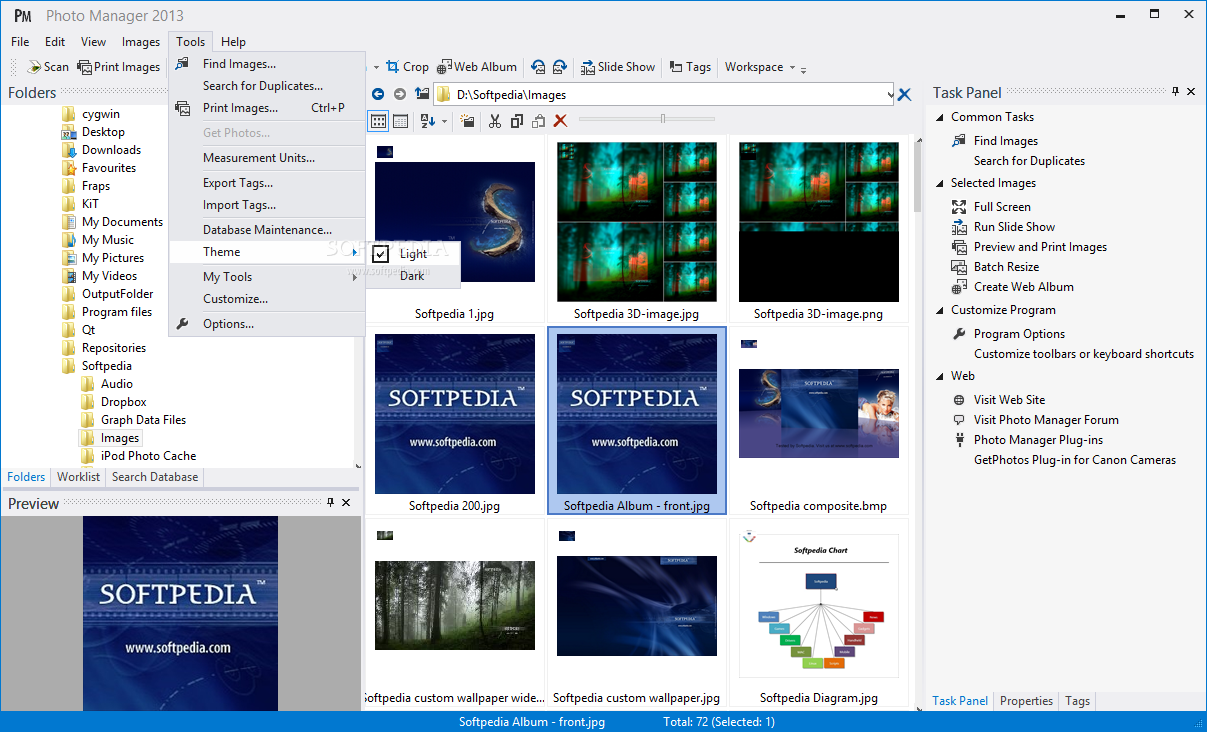This screenshot has height=732, width=1207.
Task: Click Customize toolbars or keyboard shortcuts
Action: point(1084,354)
